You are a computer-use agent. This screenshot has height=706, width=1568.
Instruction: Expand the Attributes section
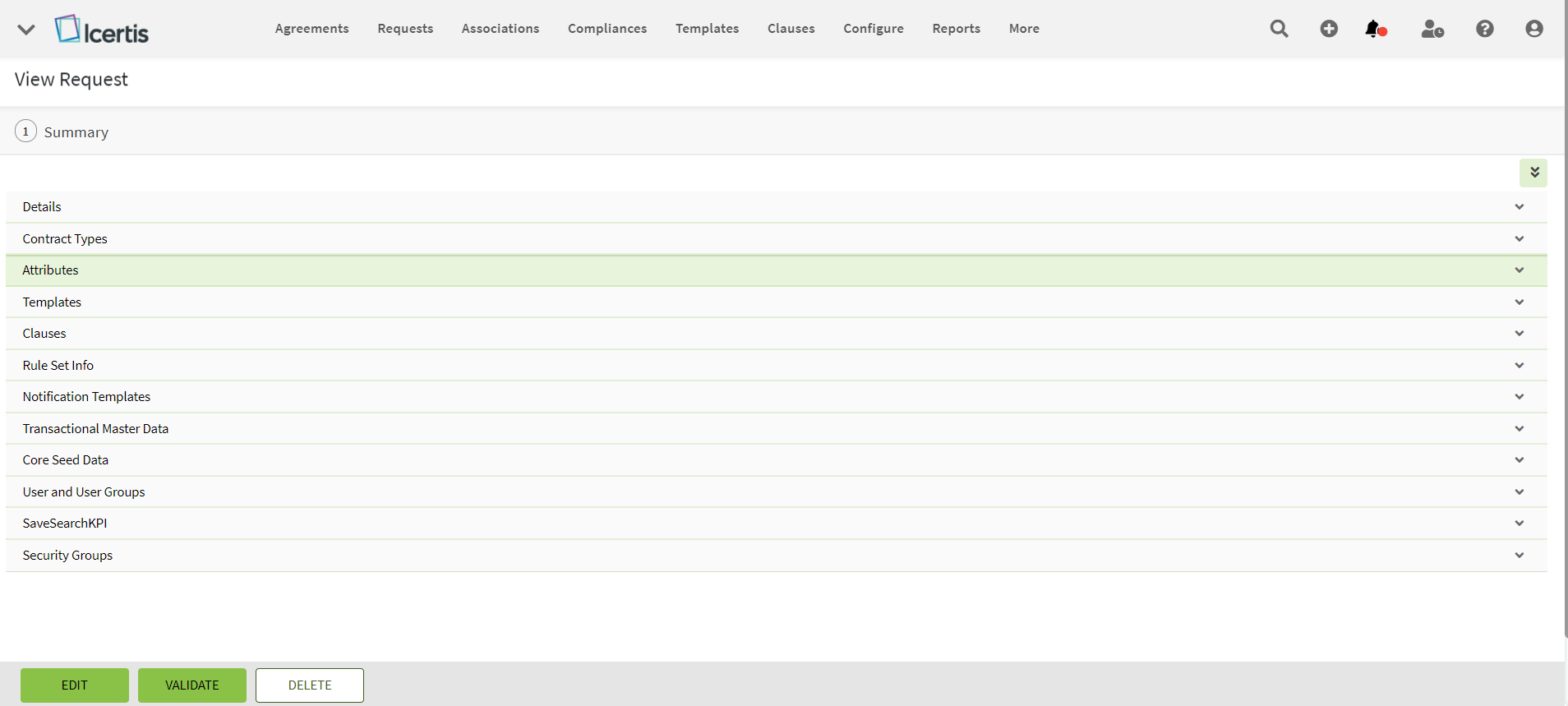pyautogui.click(x=1519, y=270)
